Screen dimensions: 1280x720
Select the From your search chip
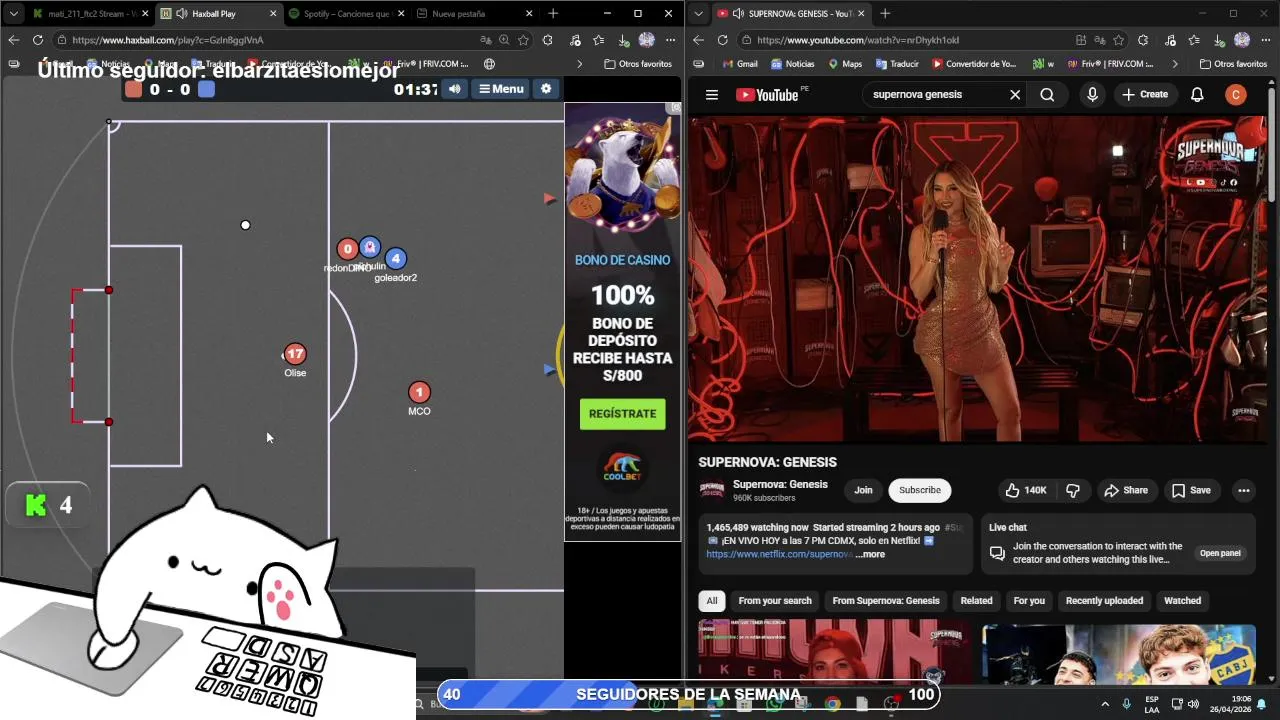(775, 601)
